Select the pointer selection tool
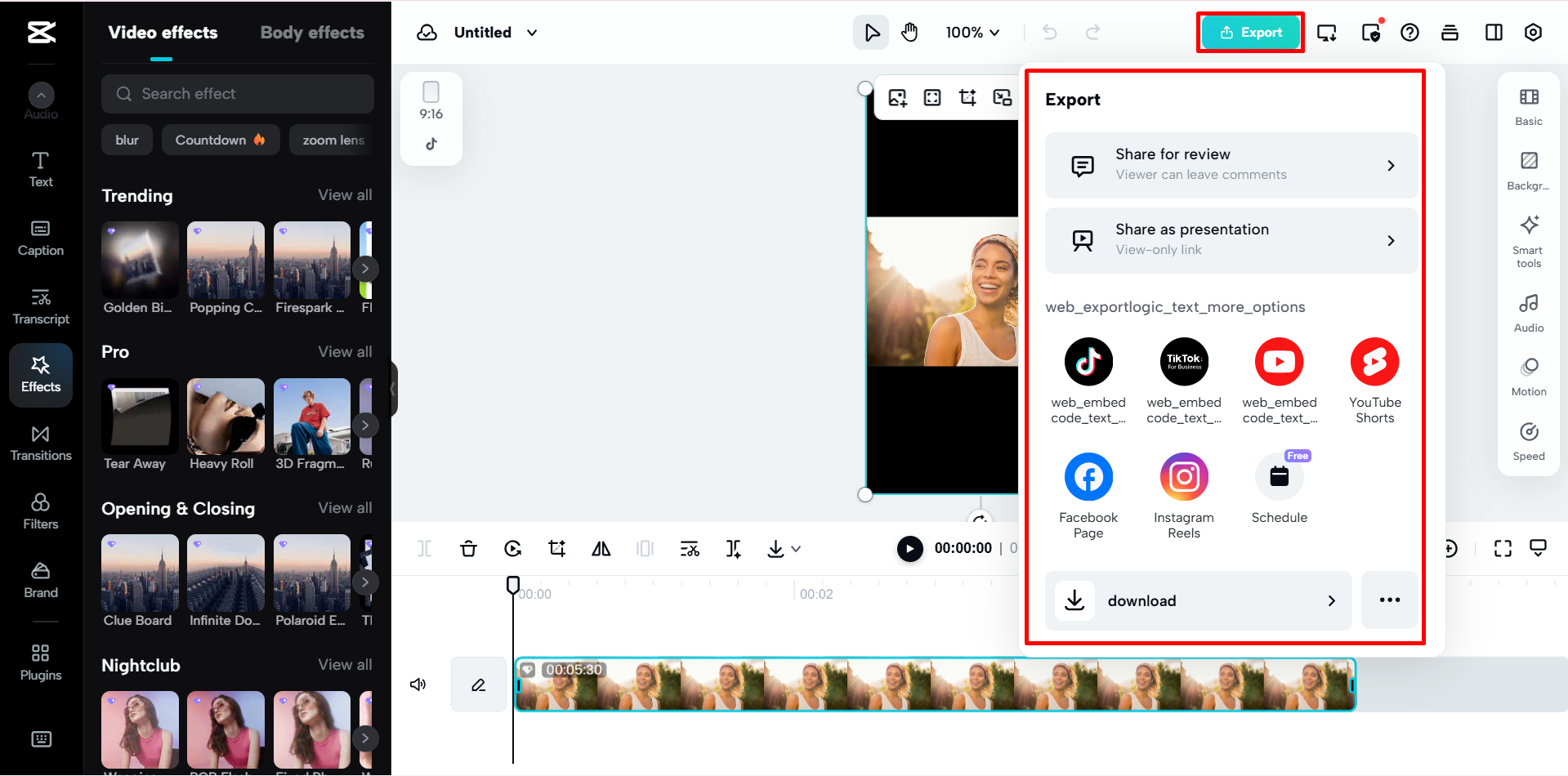 (871, 33)
